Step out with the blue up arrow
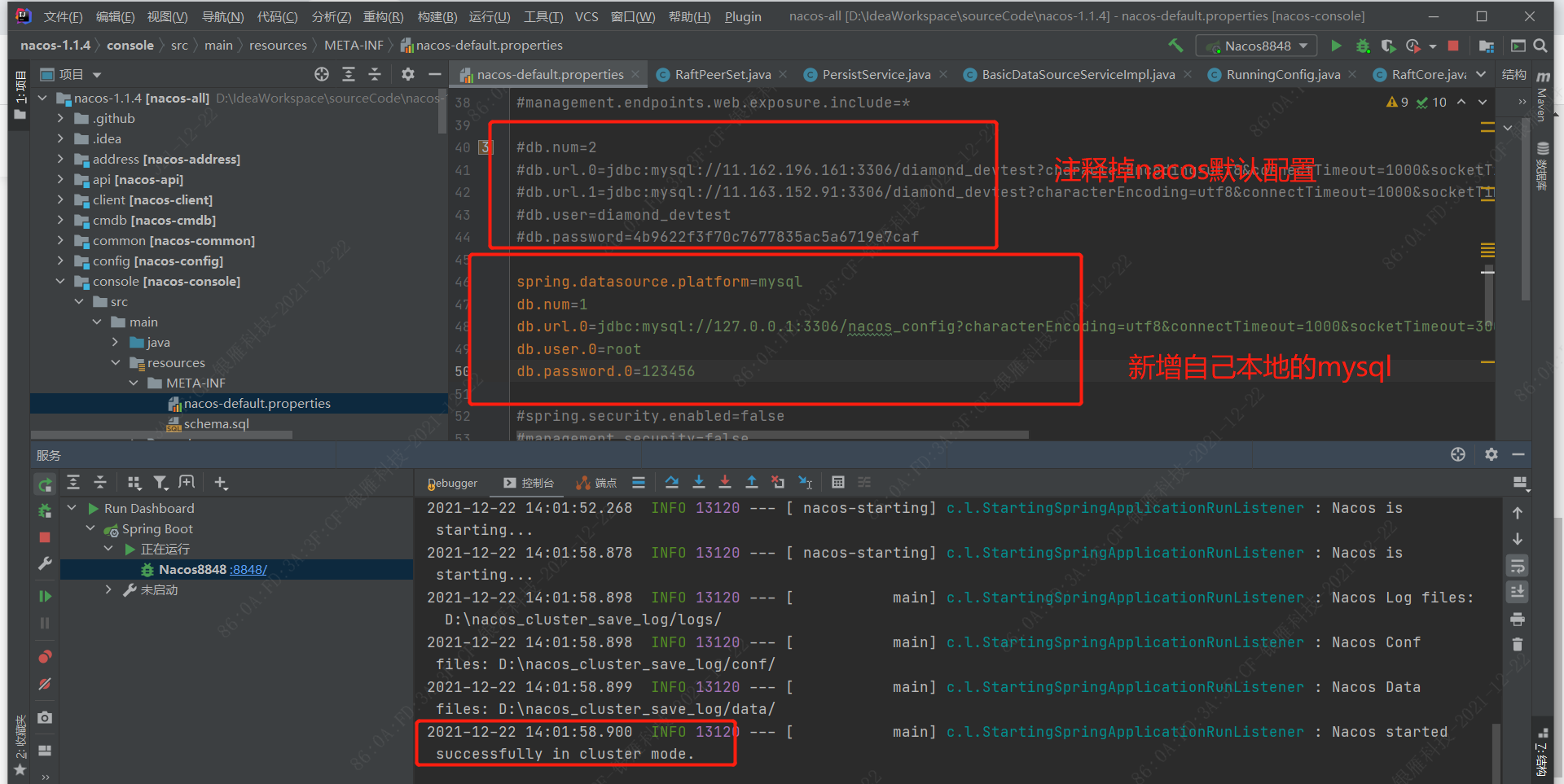 pos(752,482)
